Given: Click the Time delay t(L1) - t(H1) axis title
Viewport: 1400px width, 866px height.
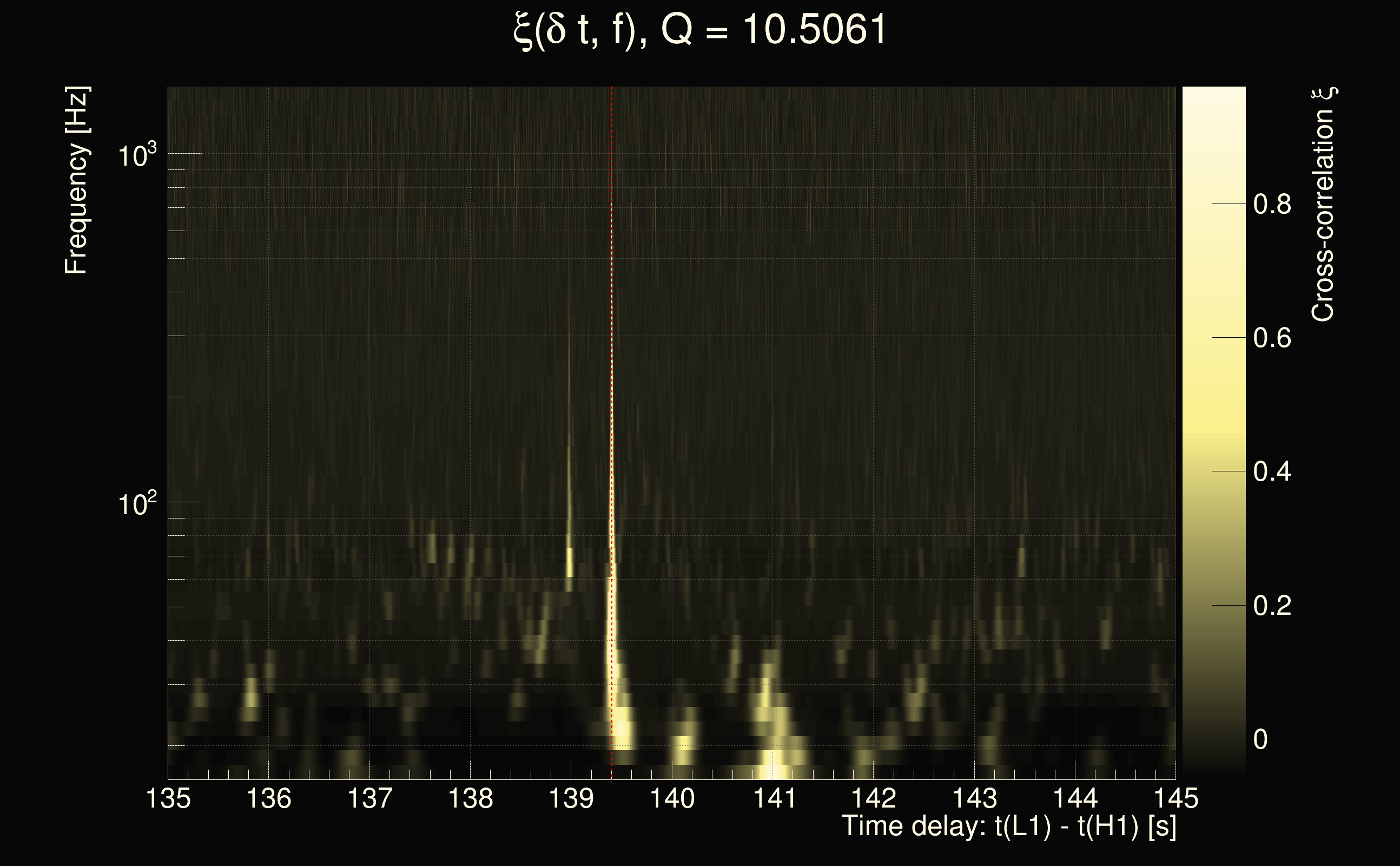Looking at the screenshot, I should coord(1008,826).
